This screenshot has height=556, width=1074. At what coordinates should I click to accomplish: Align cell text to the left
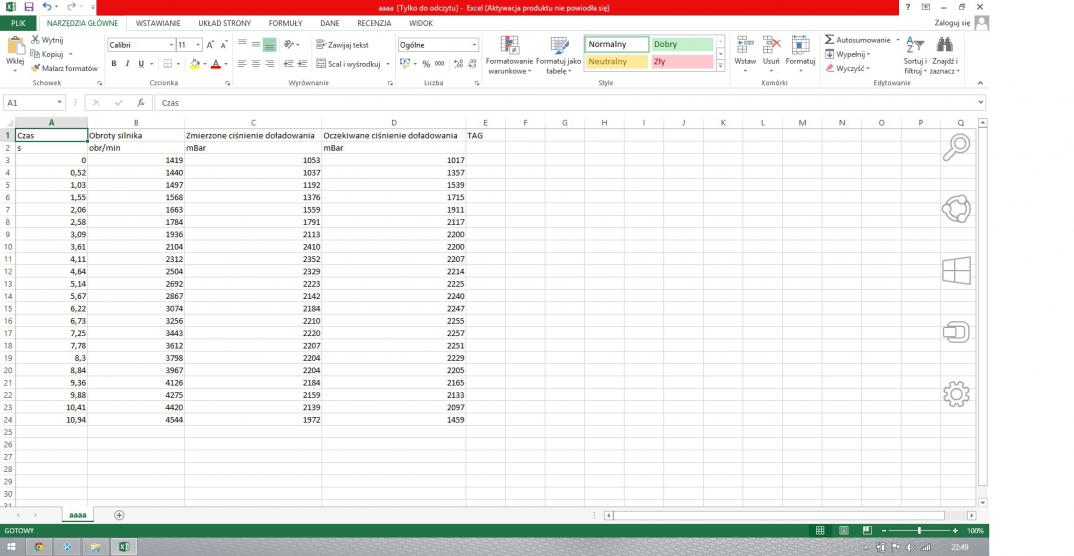tap(242, 64)
